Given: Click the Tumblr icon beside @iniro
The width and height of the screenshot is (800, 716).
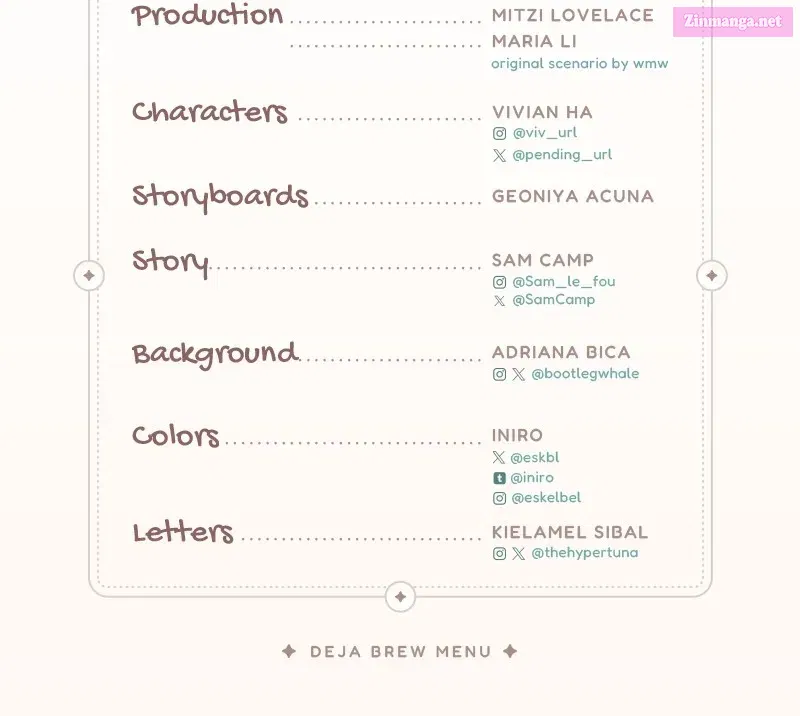Looking at the screenshot, I should [x=499, y=478].
